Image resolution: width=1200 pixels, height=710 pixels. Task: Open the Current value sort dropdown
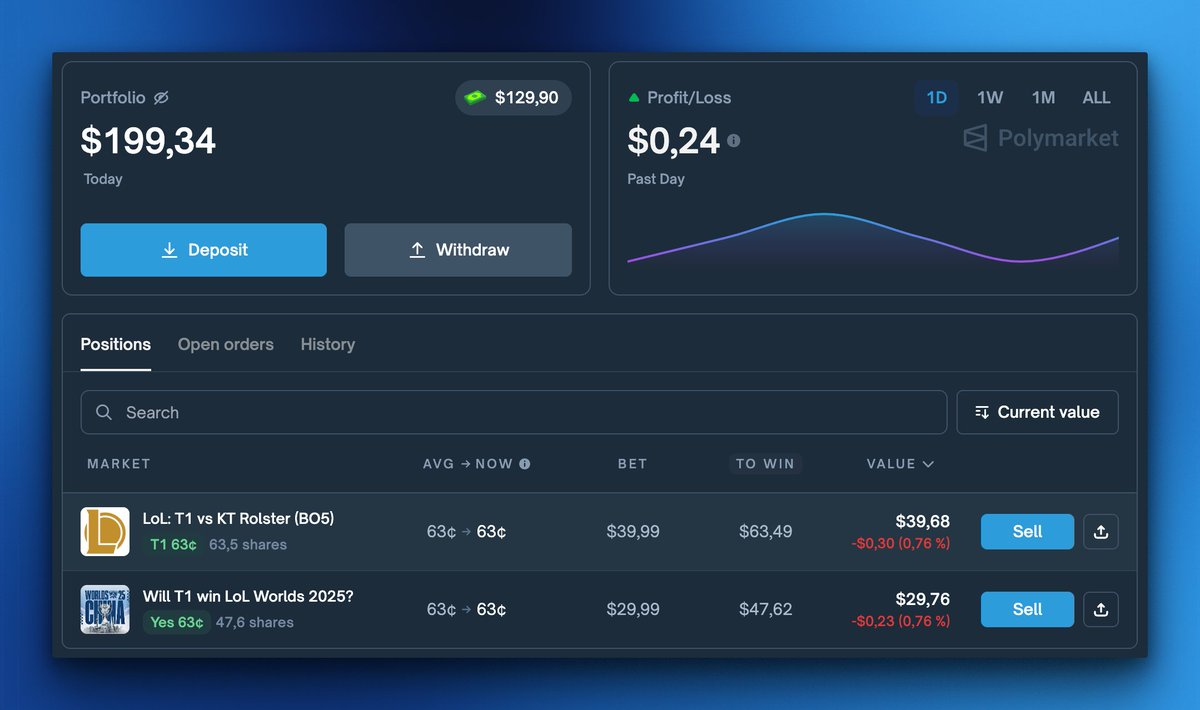[x=1037, y=412]
